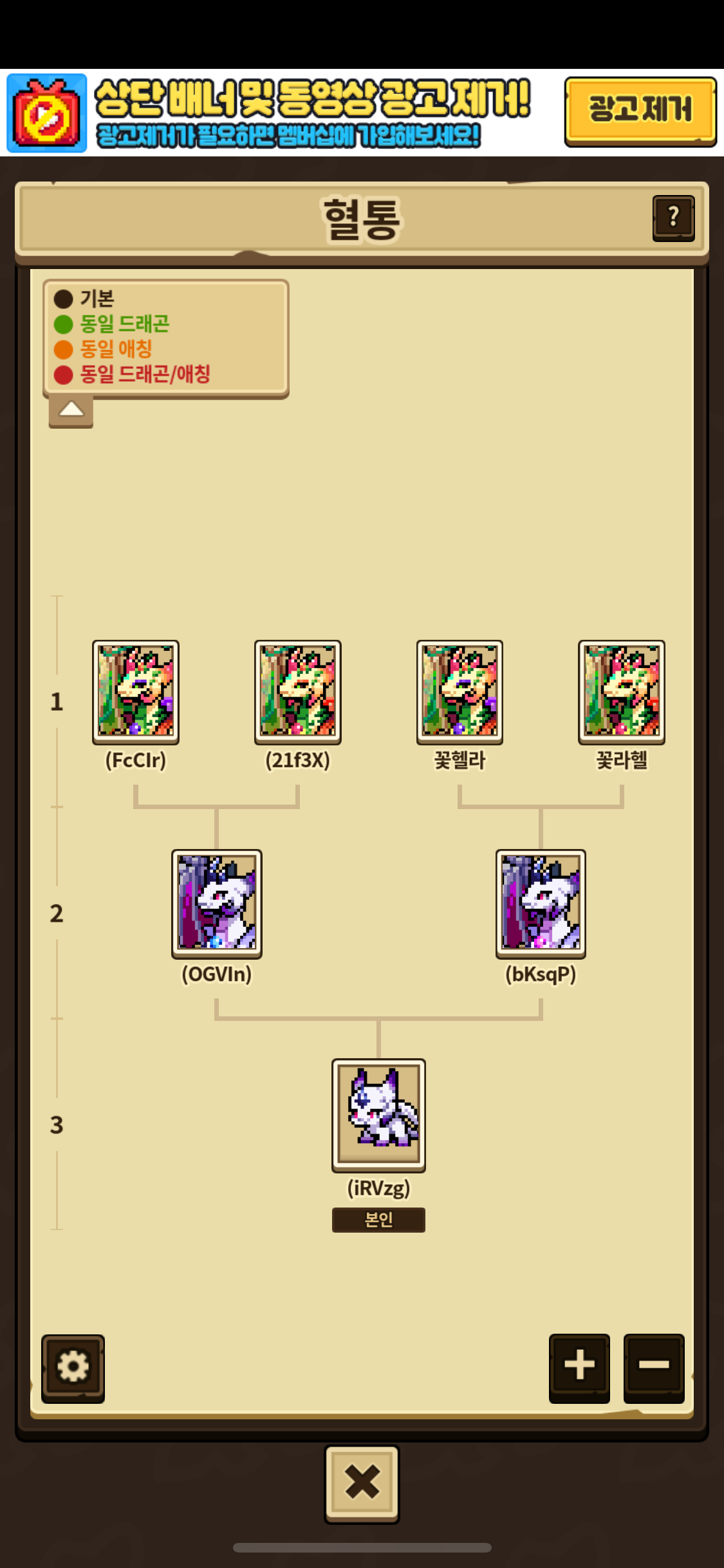Tap the green 동일 드래곤 legend dot
Image resolution: width=724 pixels, height=1568 pixels.
click(63, 324)
